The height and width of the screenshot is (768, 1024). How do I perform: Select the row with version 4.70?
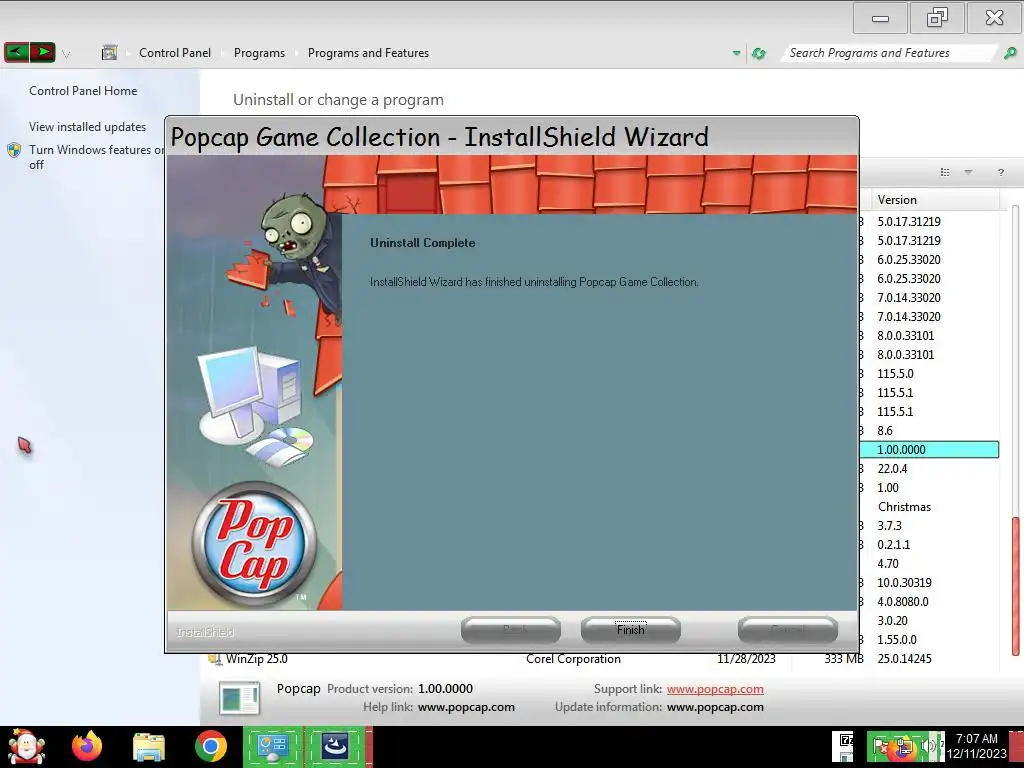tap(929, 564)
